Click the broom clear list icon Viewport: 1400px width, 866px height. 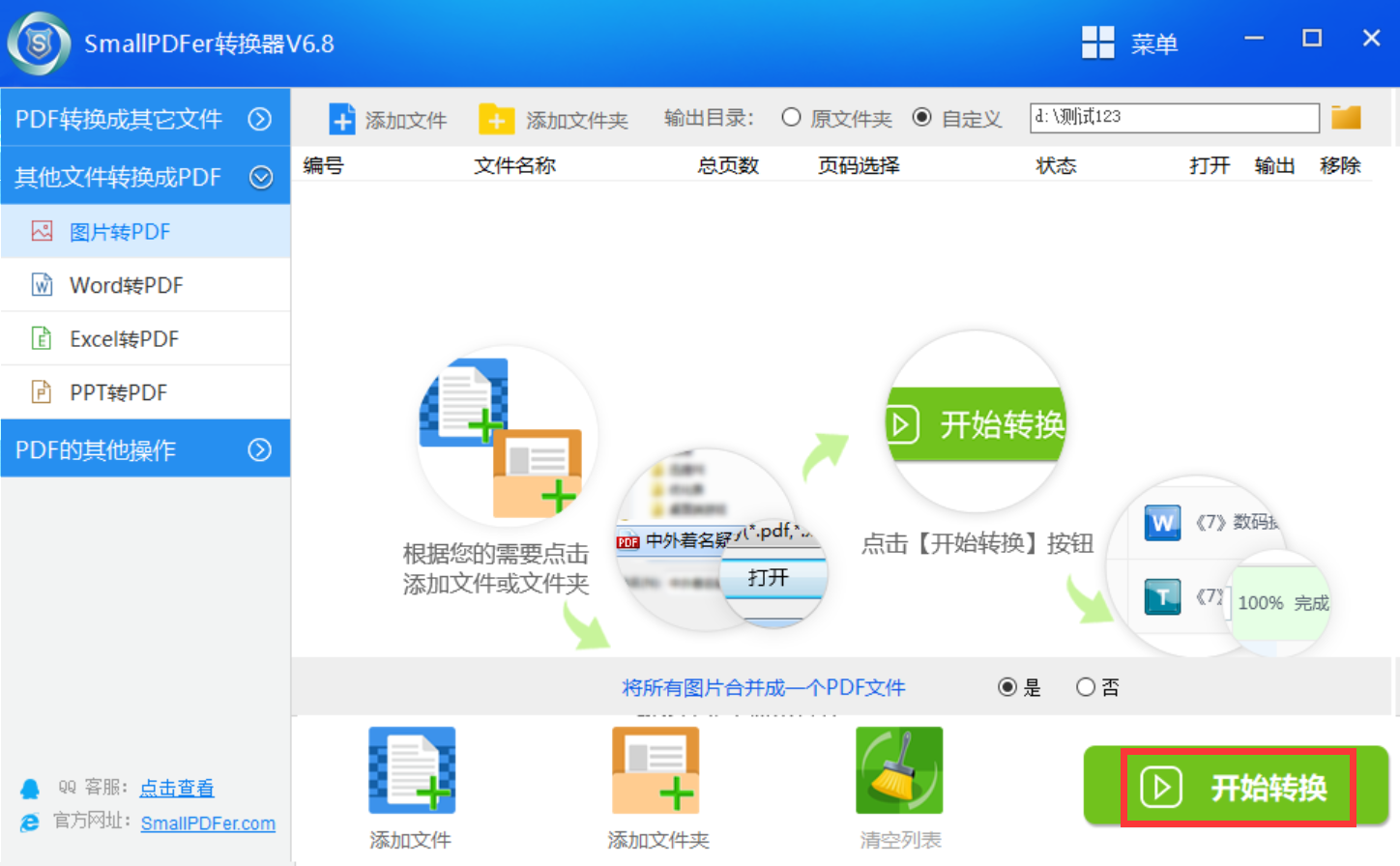click(x=899, y=770)
